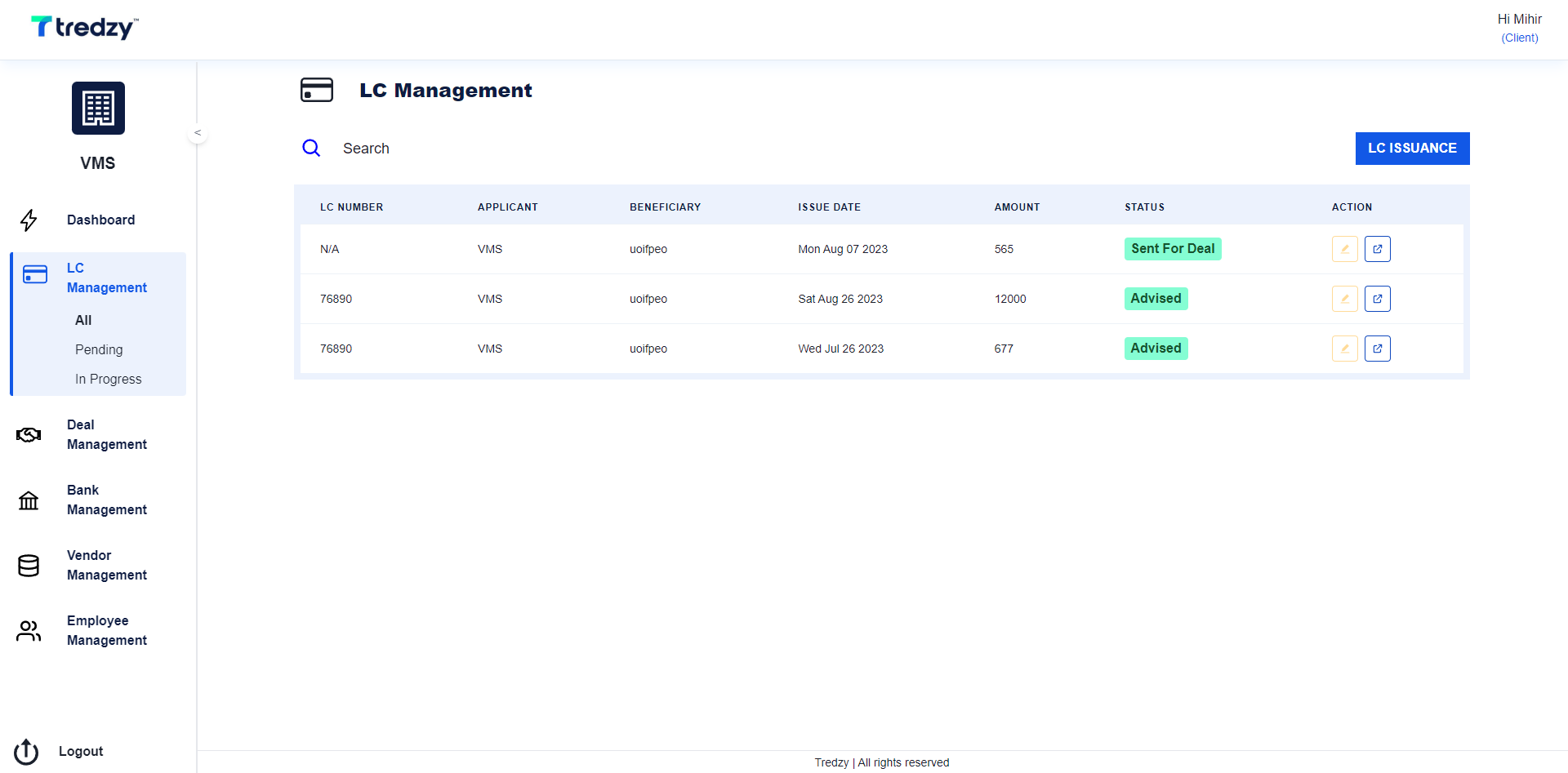Click the APPLICANT column header
This screenshot has width=1568, height=773.
508,207
